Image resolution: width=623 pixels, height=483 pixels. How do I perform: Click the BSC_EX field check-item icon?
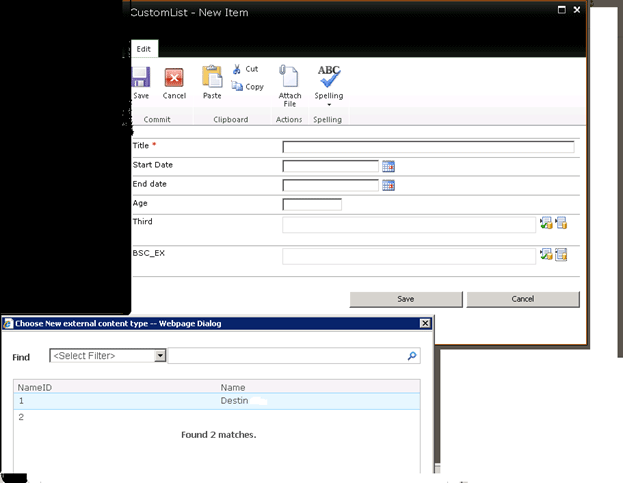(x=546, y=254)
